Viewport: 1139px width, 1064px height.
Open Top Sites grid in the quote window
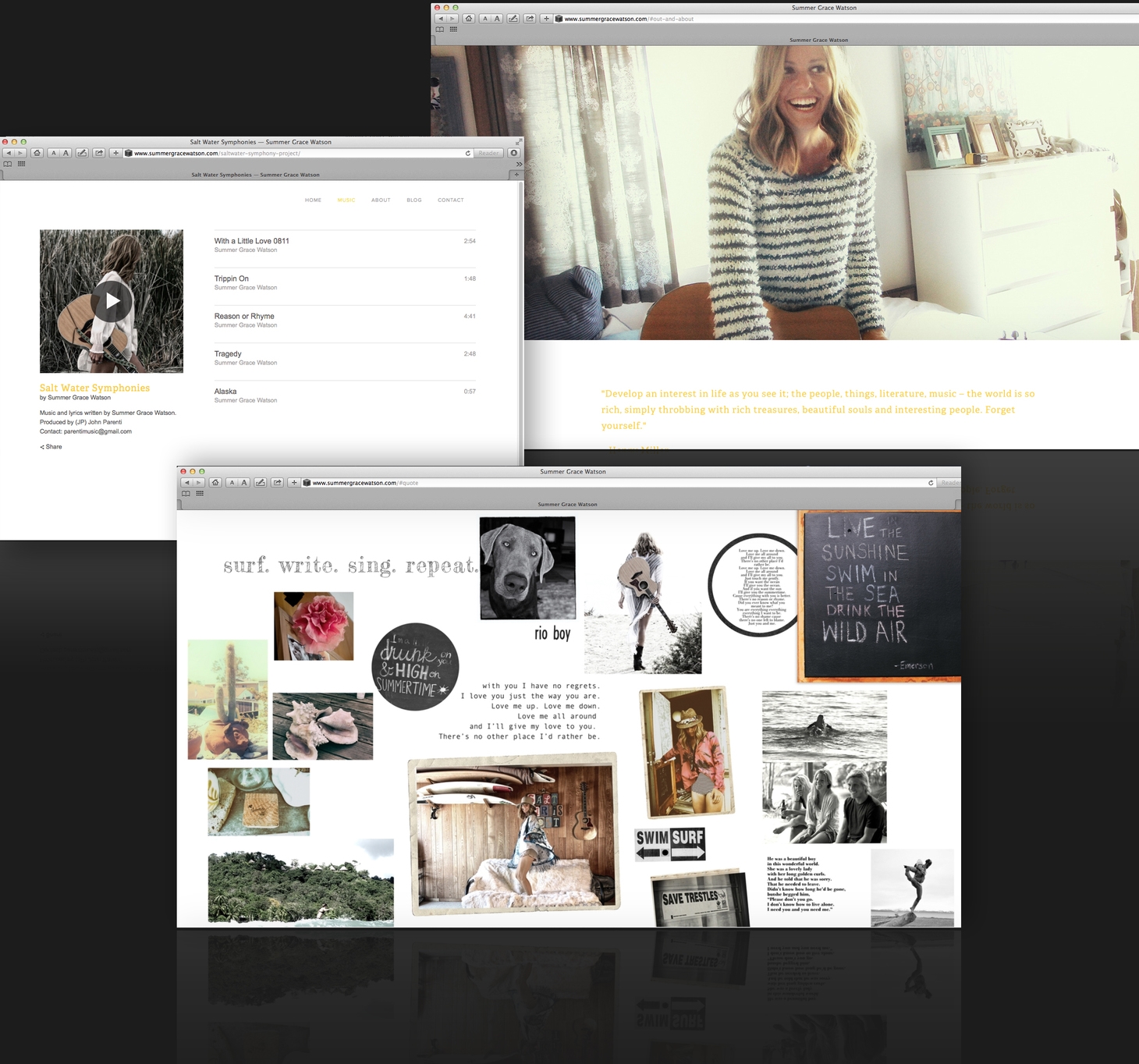[x=200, y=493]
